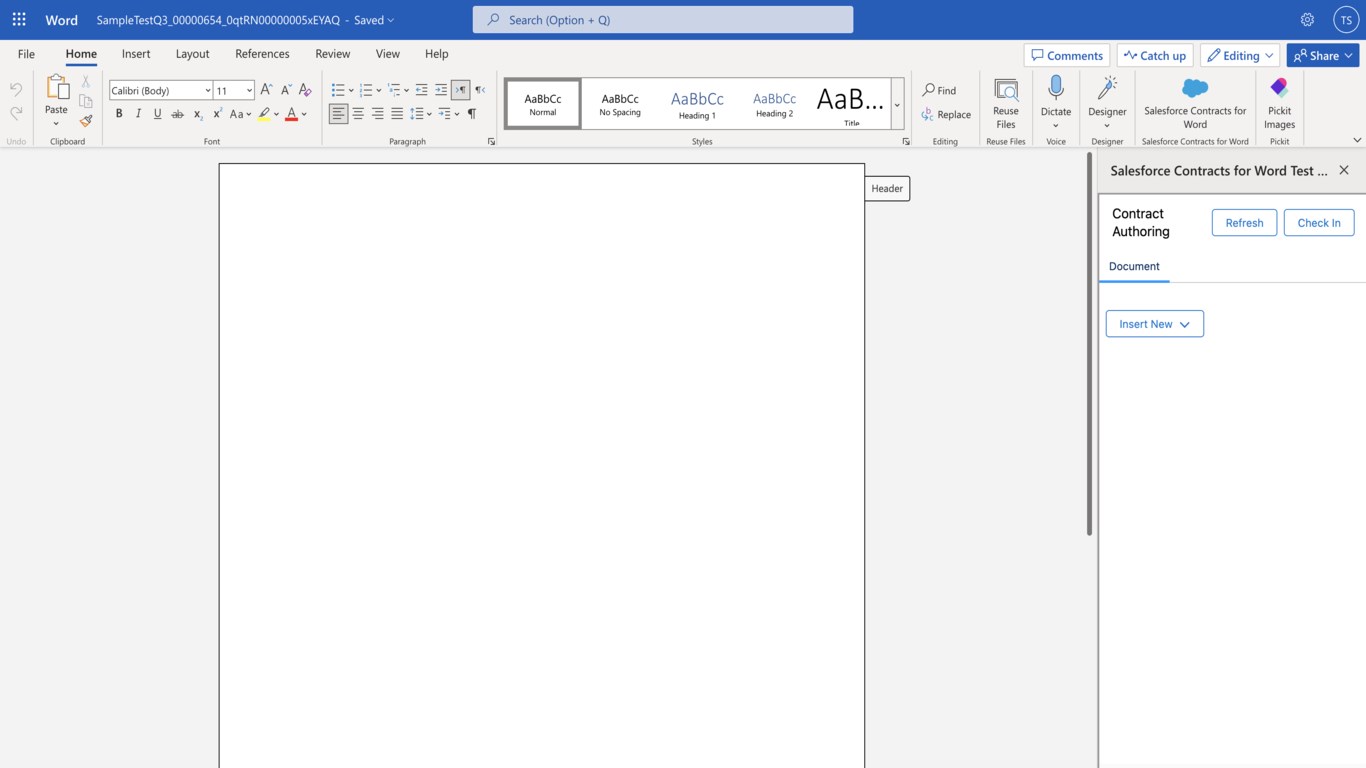Click the Header label on the page
This screenshot has width=1366, height=768.
887,188
